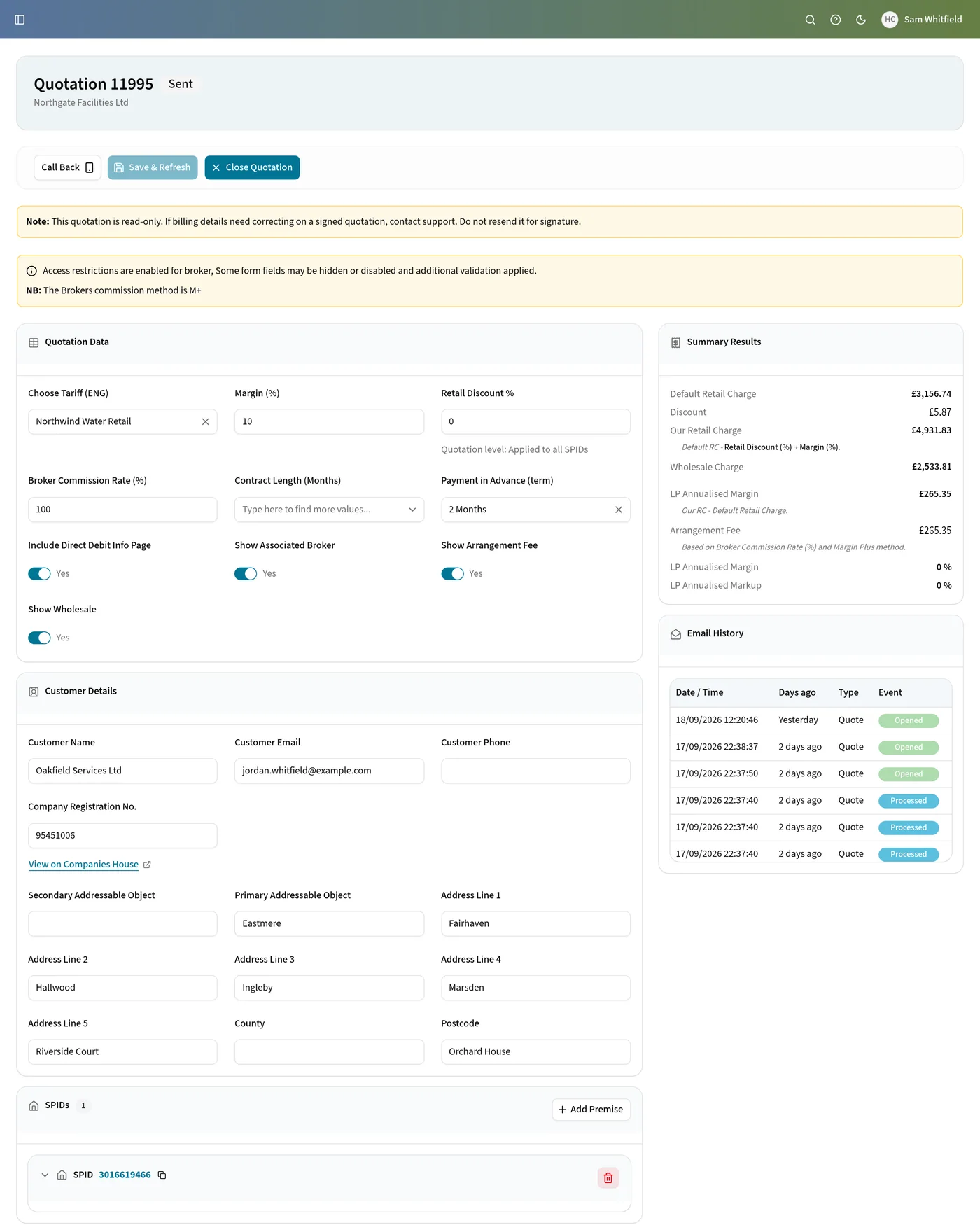Open Choose Tariff combo box
980x1225 pixels.
[122, 422]
